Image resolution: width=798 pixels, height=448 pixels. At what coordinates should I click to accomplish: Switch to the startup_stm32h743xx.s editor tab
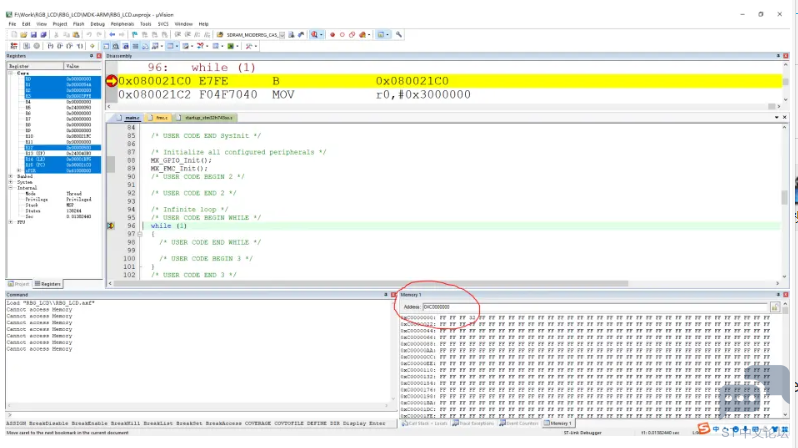205,118
